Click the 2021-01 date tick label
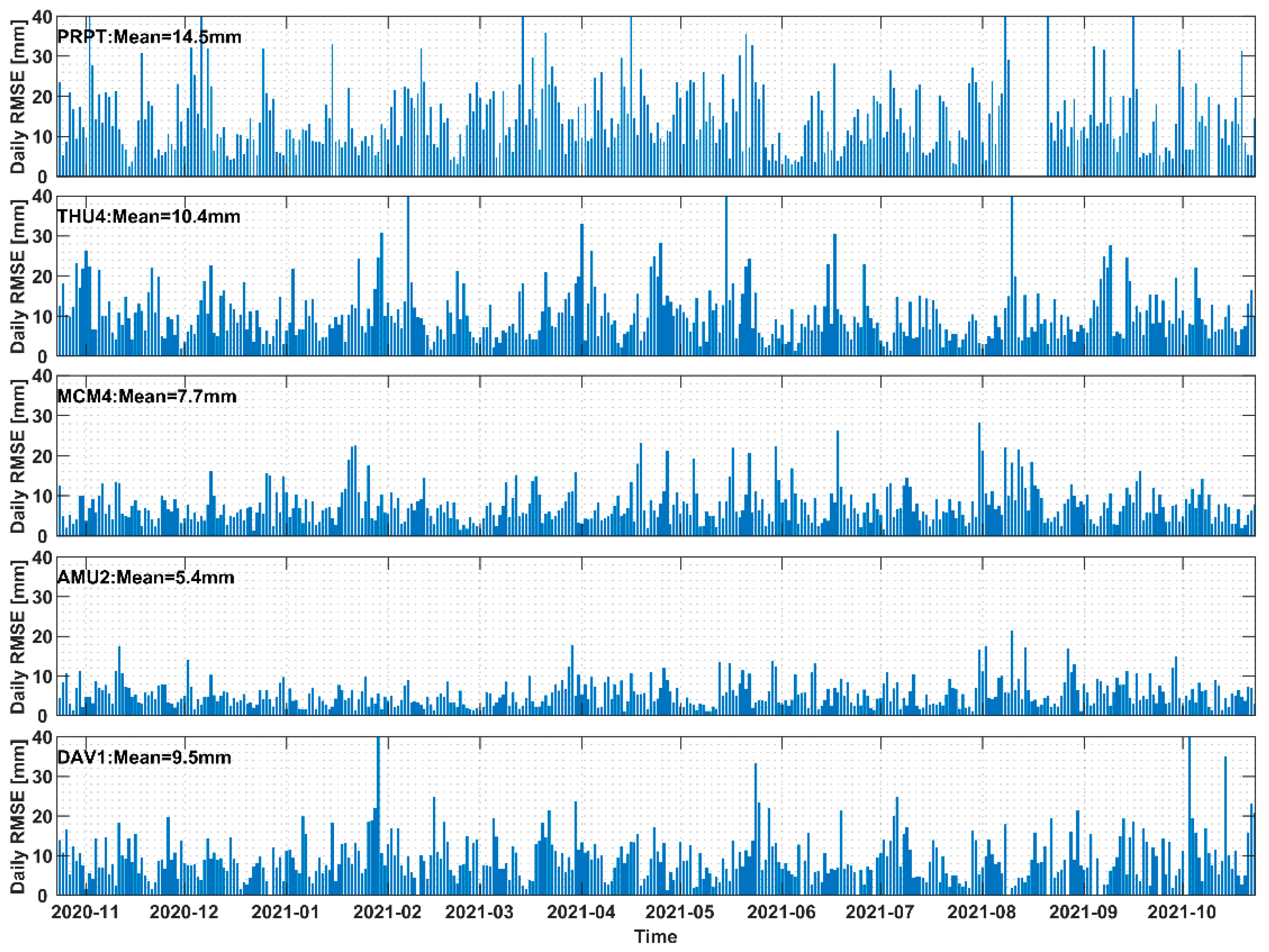 point(286,912)
